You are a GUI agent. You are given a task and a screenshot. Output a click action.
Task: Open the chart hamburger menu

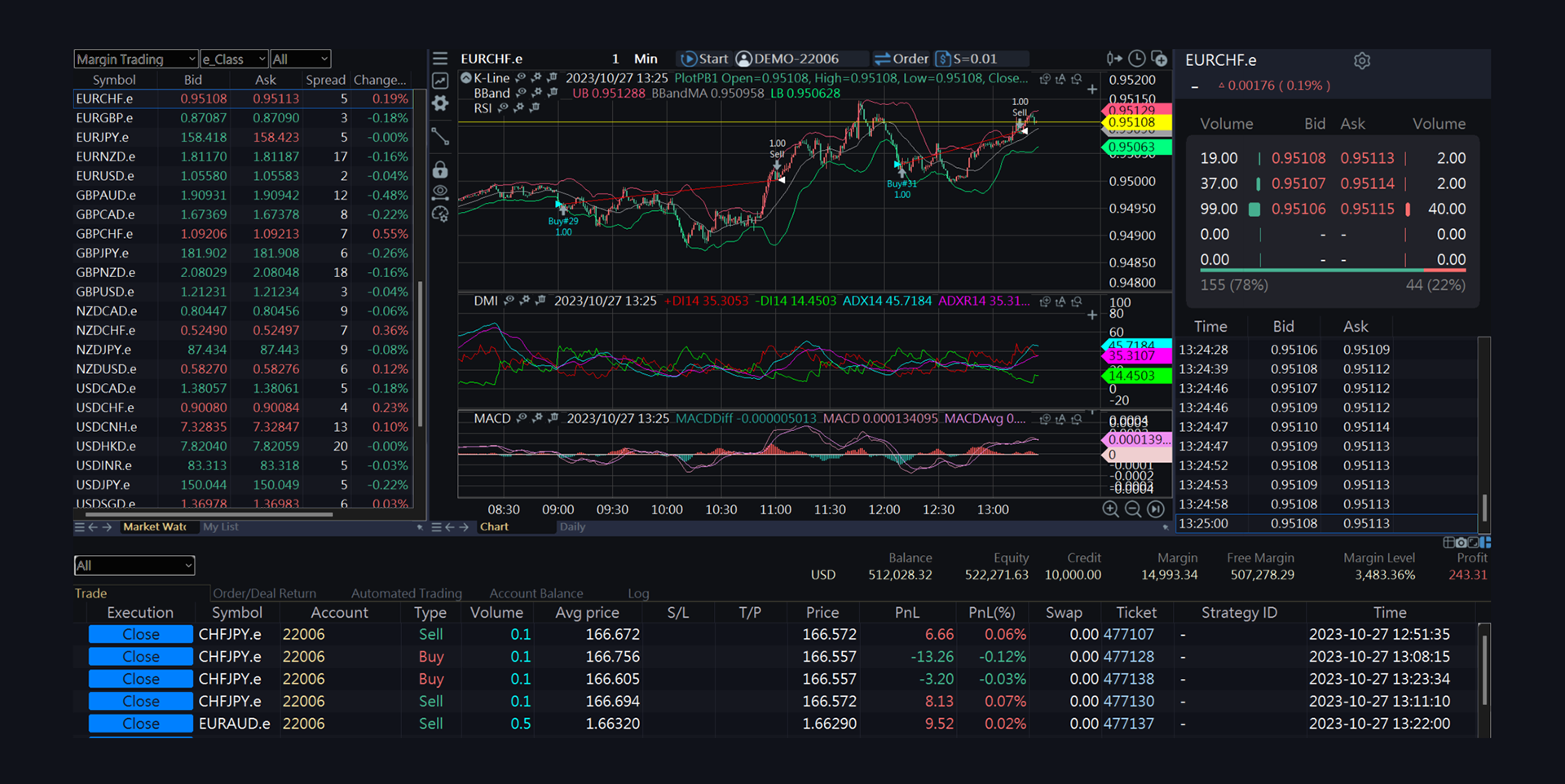[440, 59]
